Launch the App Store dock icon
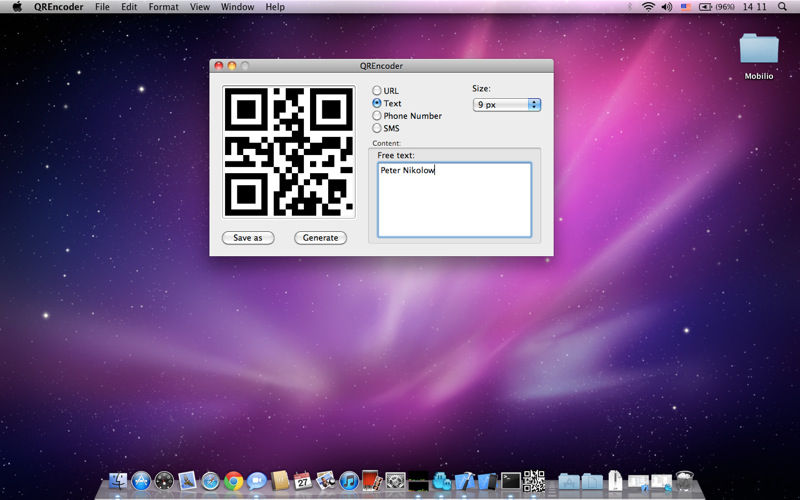Screen dimensions: 800x500 (141, 481)
